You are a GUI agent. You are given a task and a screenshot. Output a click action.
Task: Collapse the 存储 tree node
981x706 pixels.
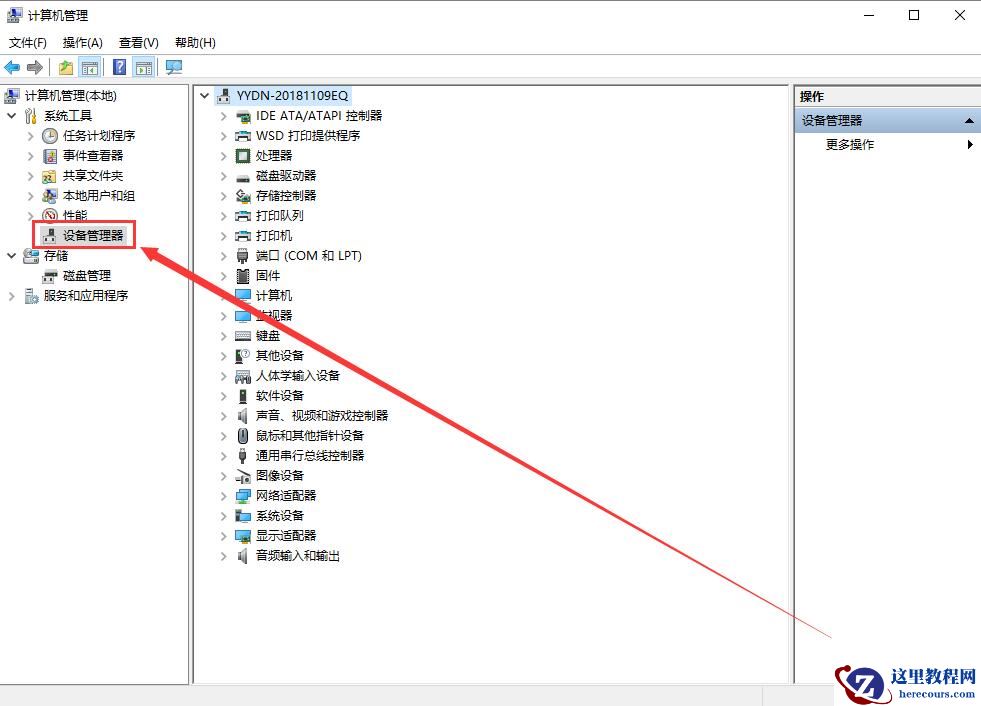coord(11,256)
